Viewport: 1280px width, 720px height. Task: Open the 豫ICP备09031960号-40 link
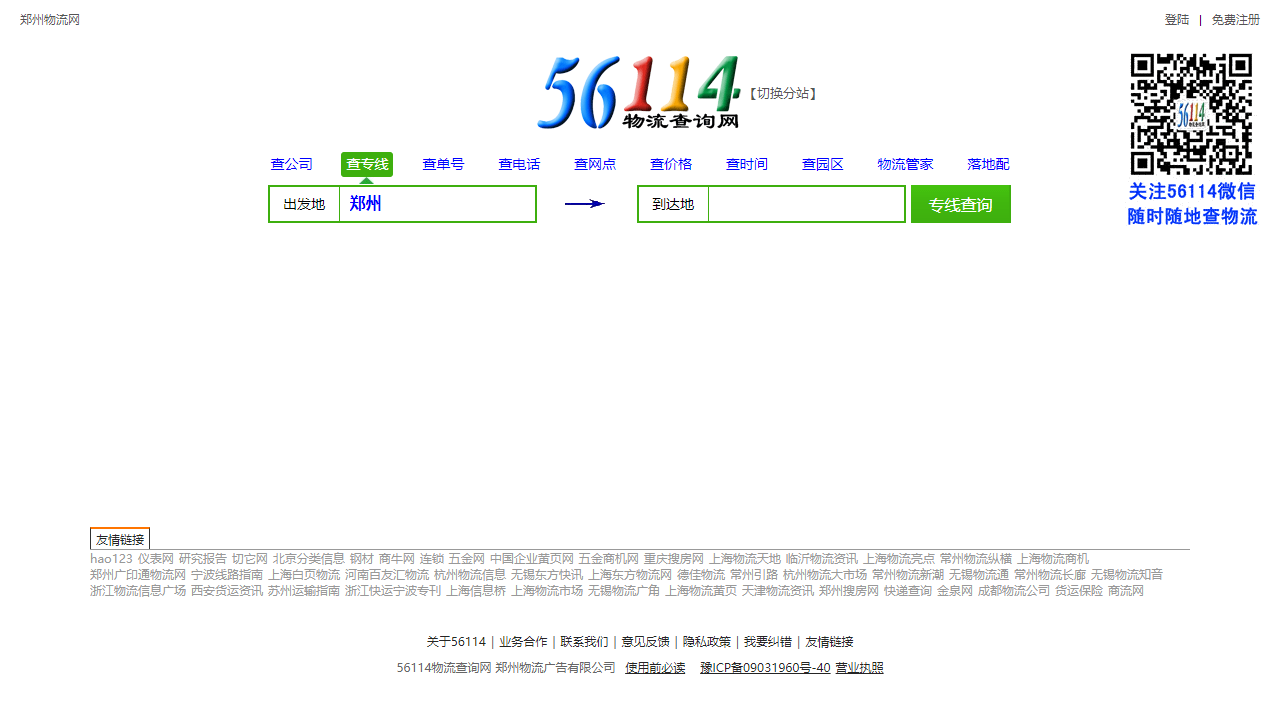(765, 668)
